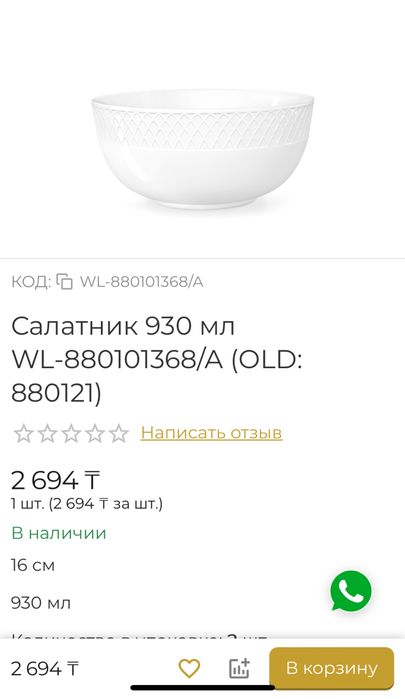Give a five-star rating with the last star

pyautogui.click(x=119, y=433)
